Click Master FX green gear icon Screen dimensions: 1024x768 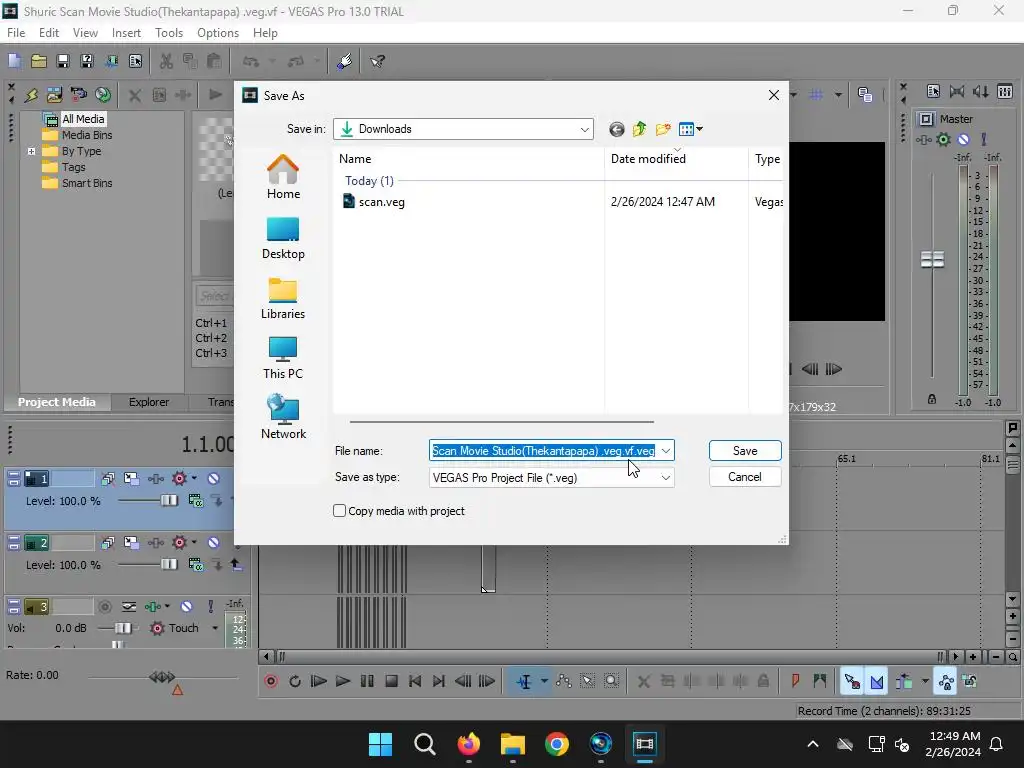tap(944, 139)
